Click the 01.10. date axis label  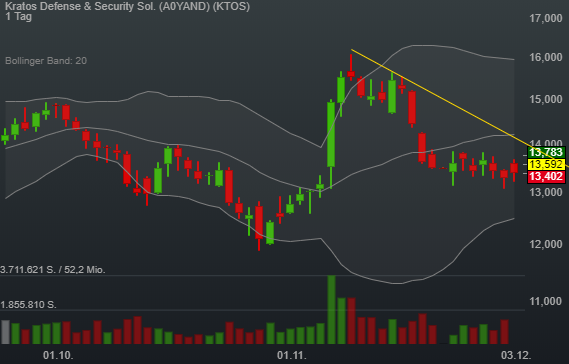click(x=58, y=355)
